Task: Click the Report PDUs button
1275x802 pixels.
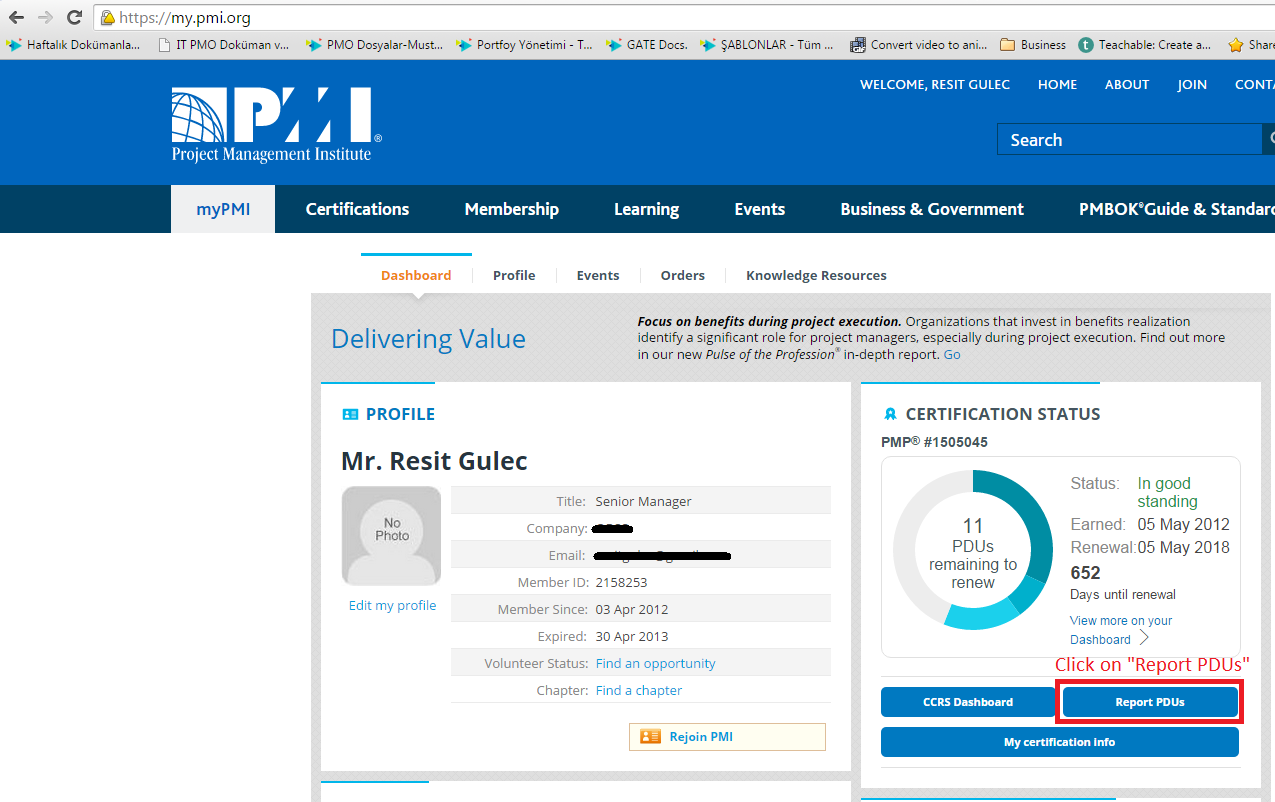Action: pos(1150,702)
